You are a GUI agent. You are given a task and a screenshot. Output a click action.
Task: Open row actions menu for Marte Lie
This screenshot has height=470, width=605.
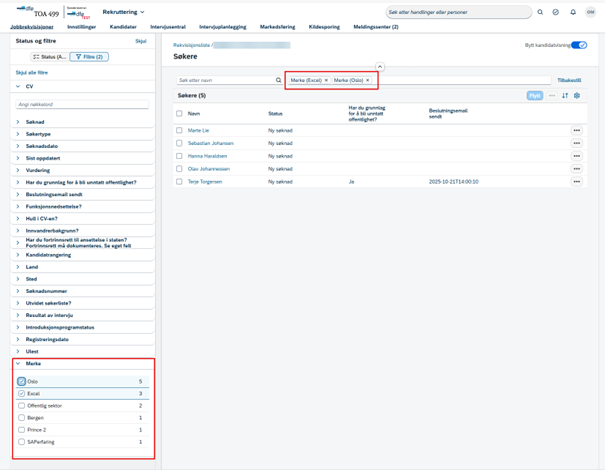pos(576,130)
